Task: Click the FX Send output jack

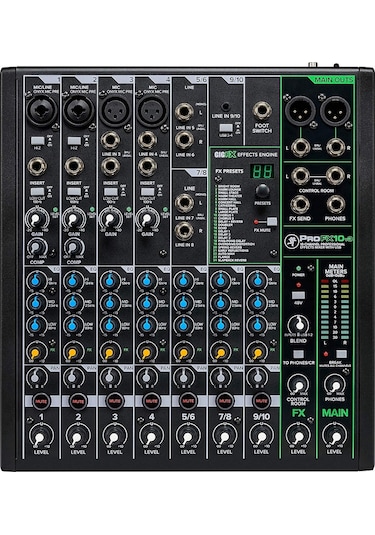Action: point(300,205)
